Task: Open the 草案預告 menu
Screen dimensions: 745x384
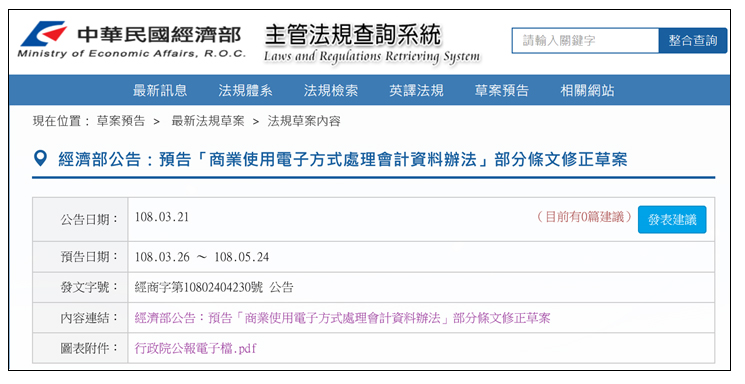Action: tap(502, 90)
